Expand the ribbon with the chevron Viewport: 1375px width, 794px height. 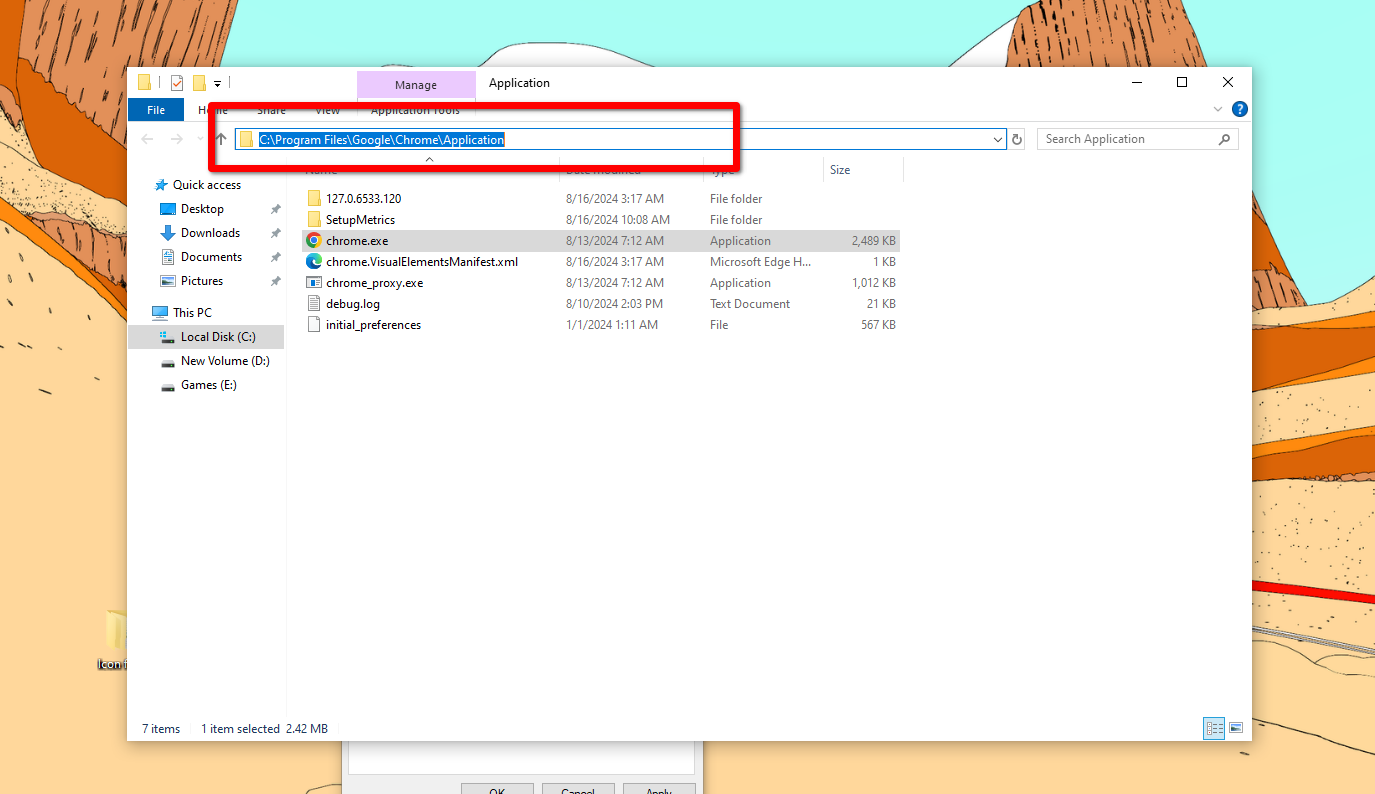(x=1218, y=109)
